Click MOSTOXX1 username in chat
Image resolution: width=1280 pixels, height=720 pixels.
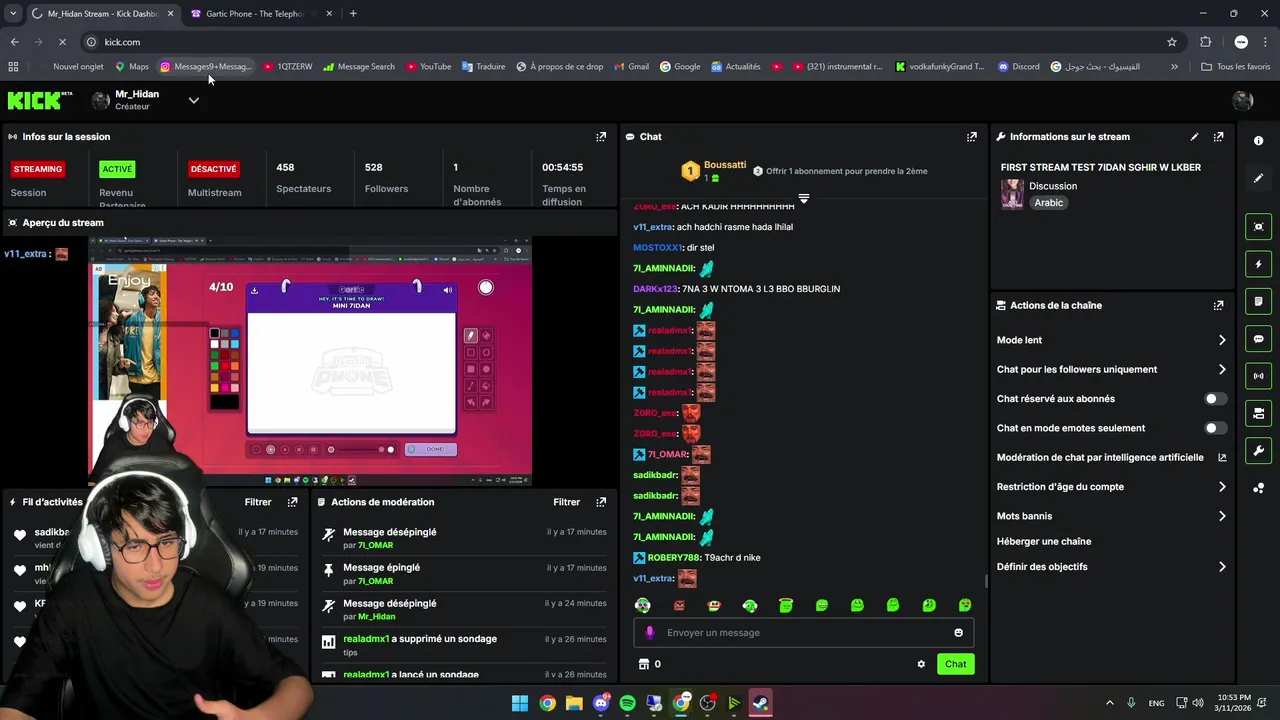point(657,248)
